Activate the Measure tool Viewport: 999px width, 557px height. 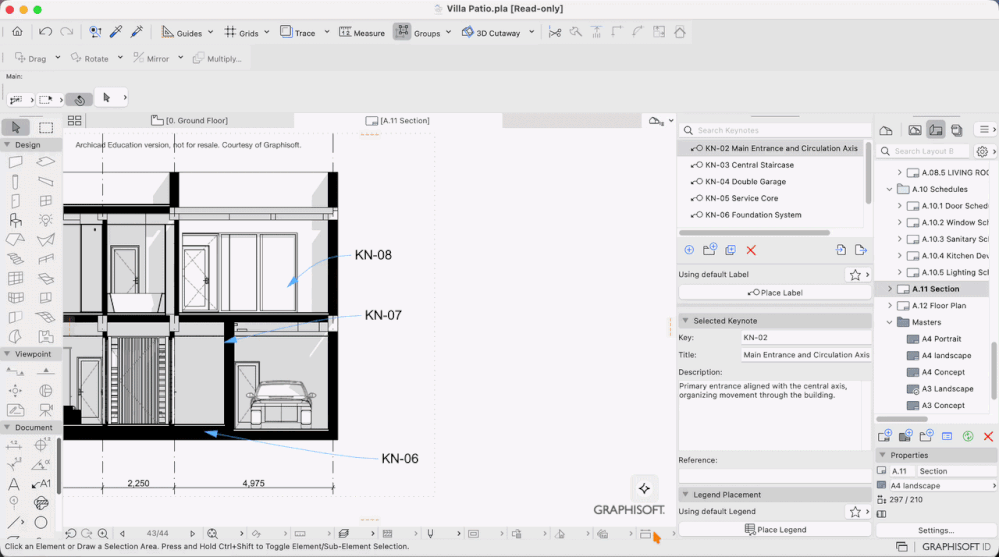[x=361, y=33]
